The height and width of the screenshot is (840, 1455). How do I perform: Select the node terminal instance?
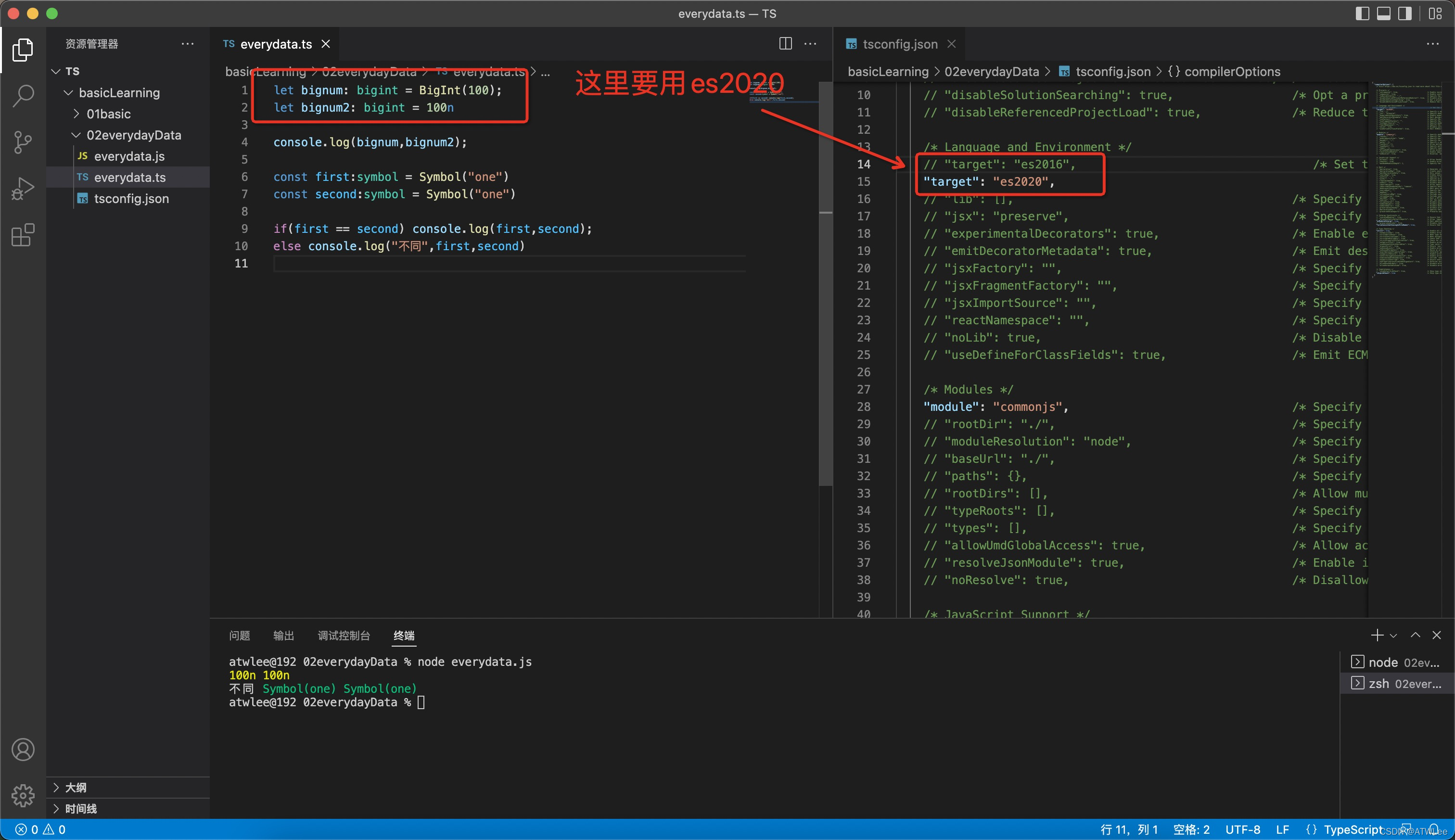tap(1397, 662)
